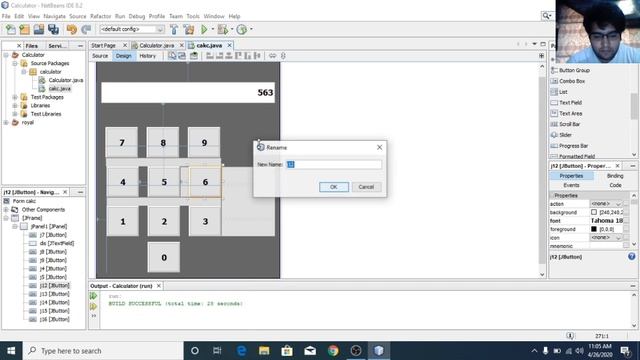This screenshot has width=640, height=360.
Task: Click the foreground color swatch
Action: pyautogui.click(x=594, y=229)
